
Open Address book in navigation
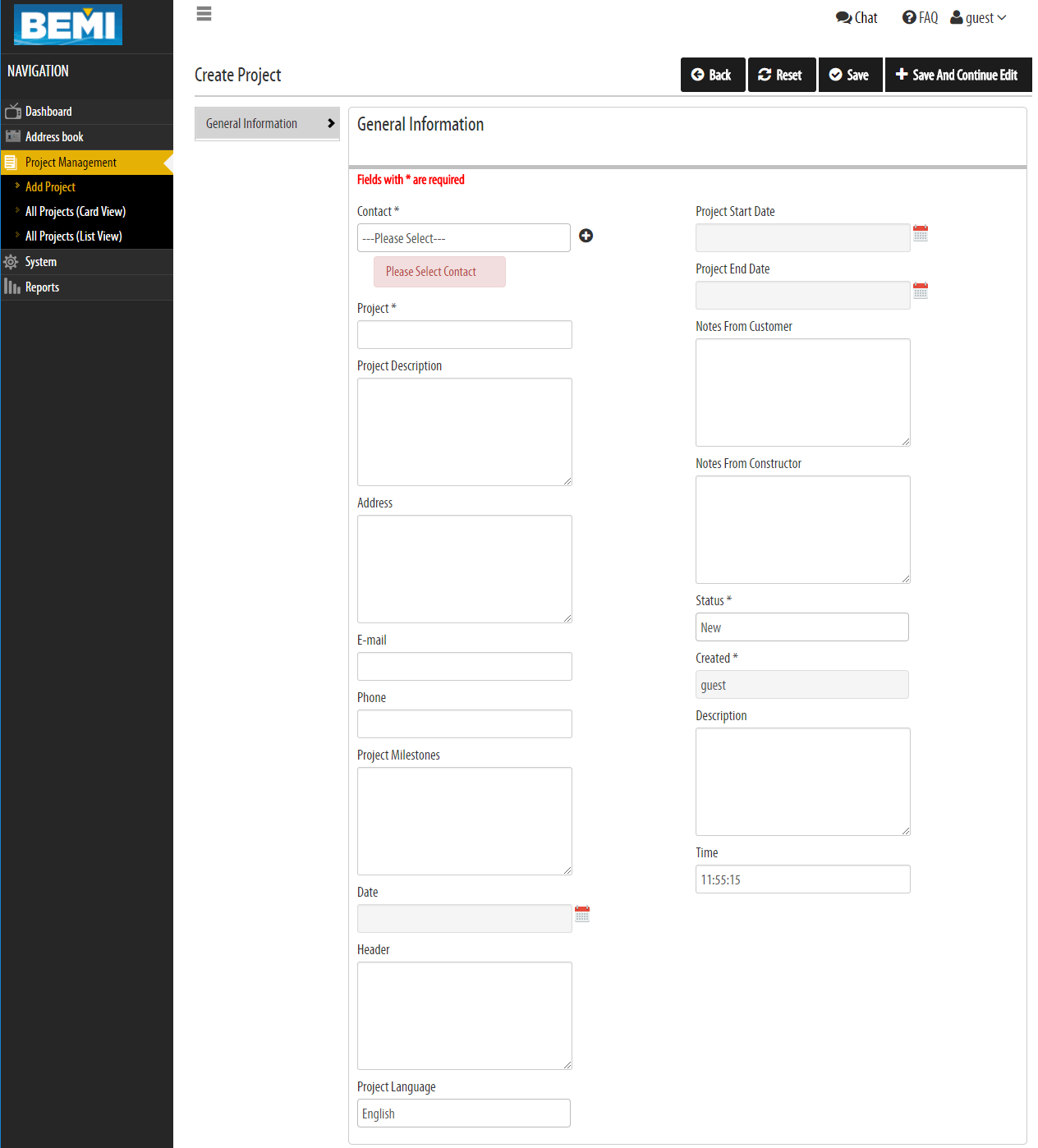86,137
